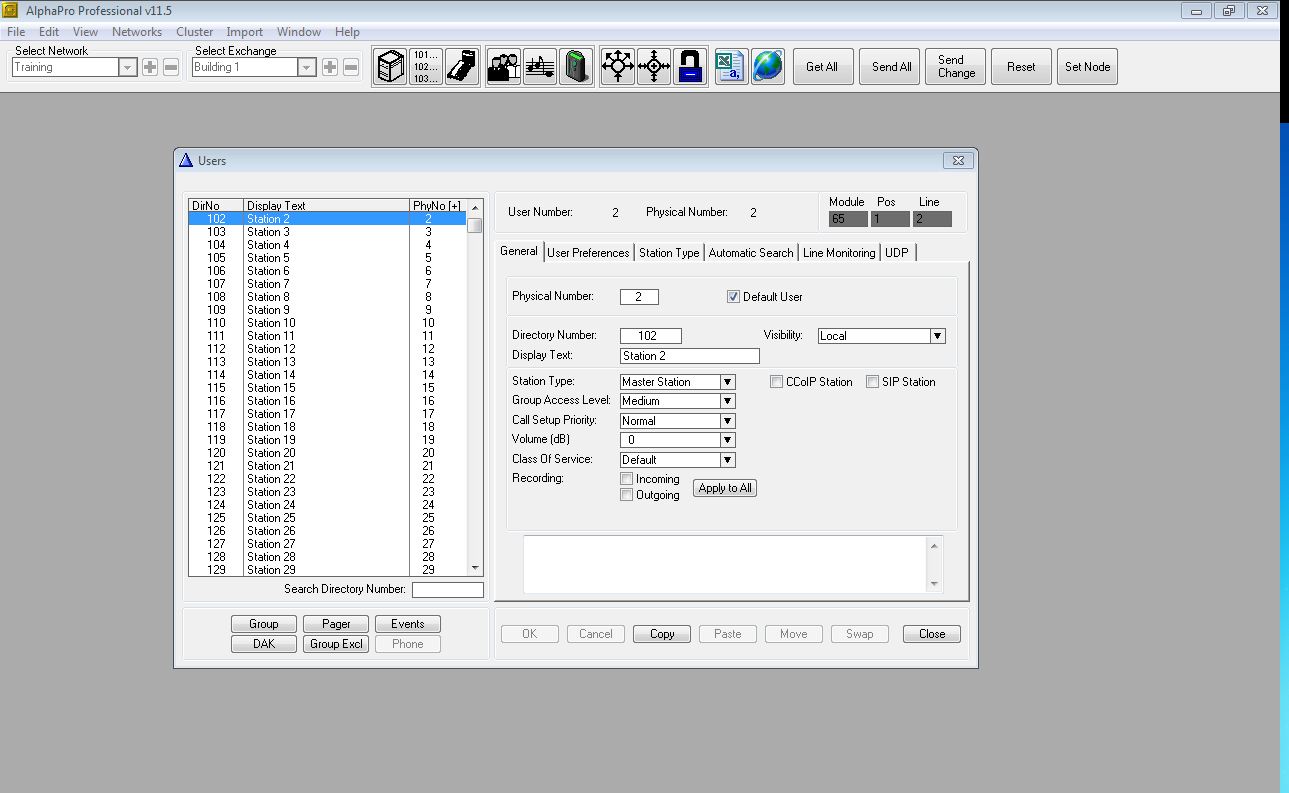Open the Networks menu

click(x=137, y=32)
